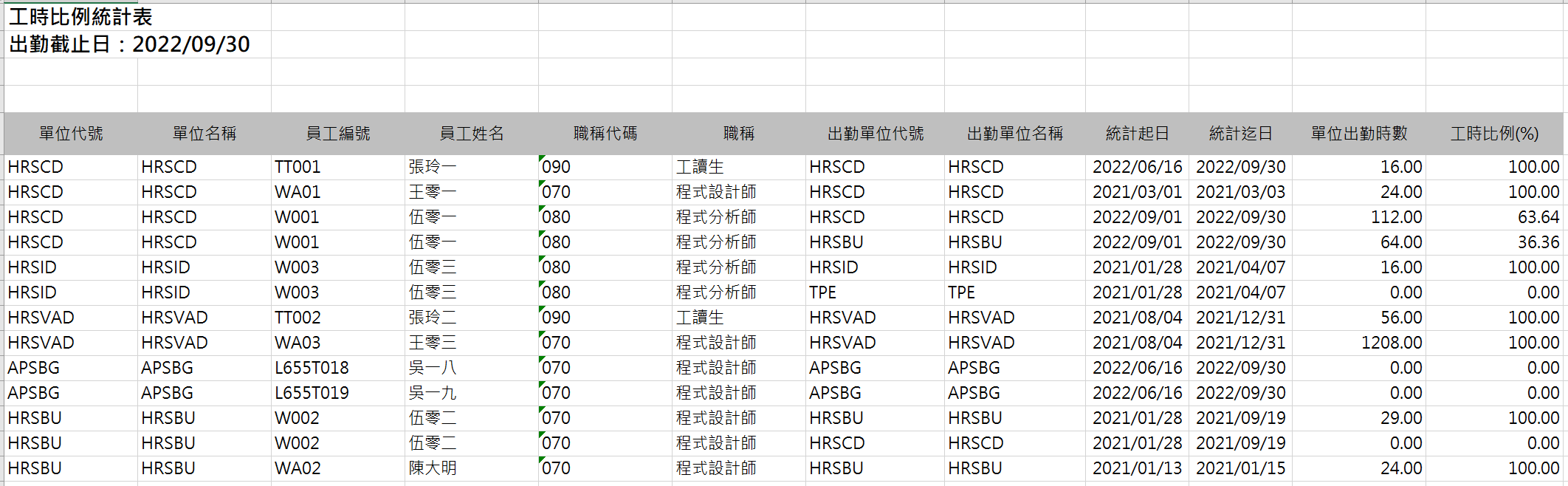Screen dimensions: 1568x486
Task: Click the 統計起日 header cell
Action: click(x=1137, y=134)
